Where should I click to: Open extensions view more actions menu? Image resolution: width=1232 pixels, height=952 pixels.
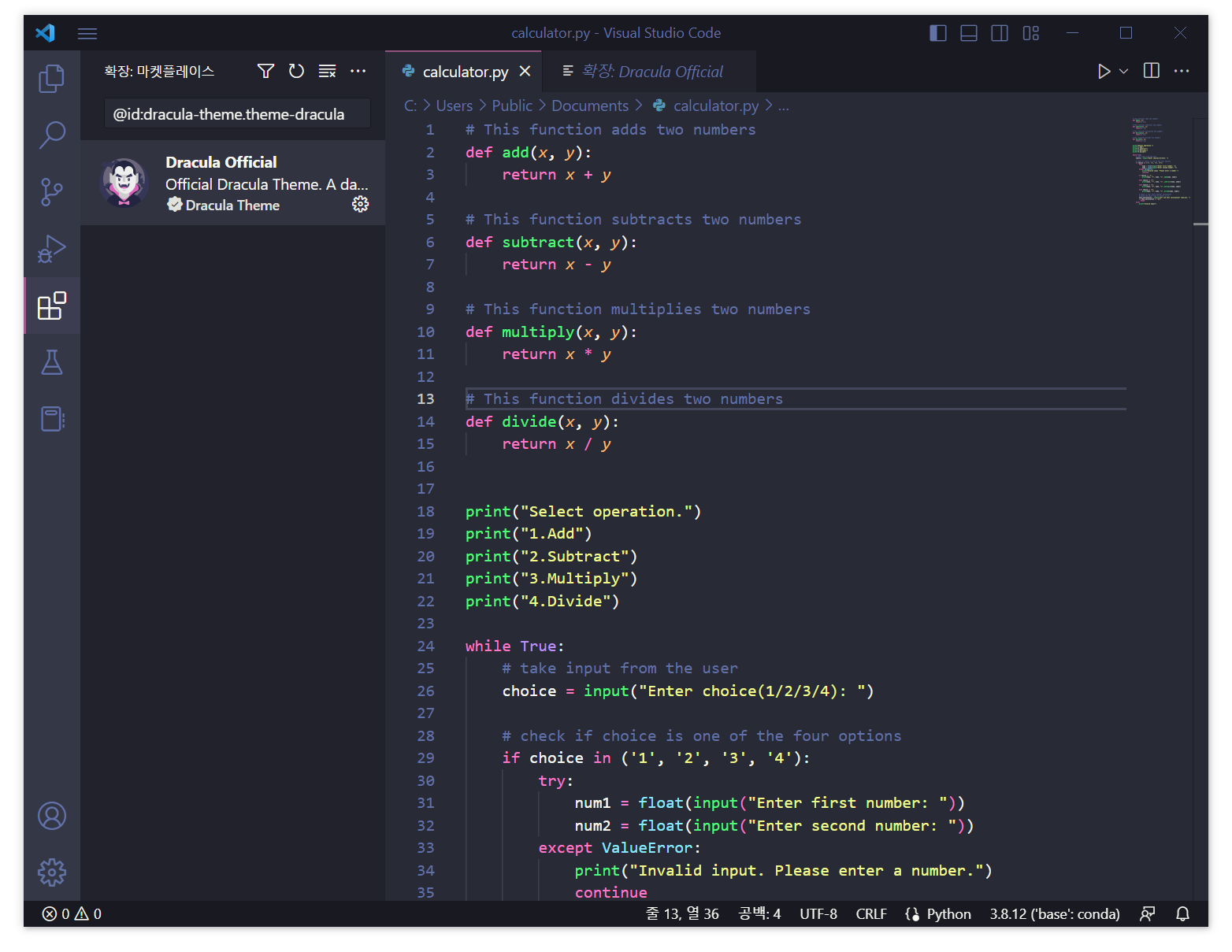tap(358, 71)
